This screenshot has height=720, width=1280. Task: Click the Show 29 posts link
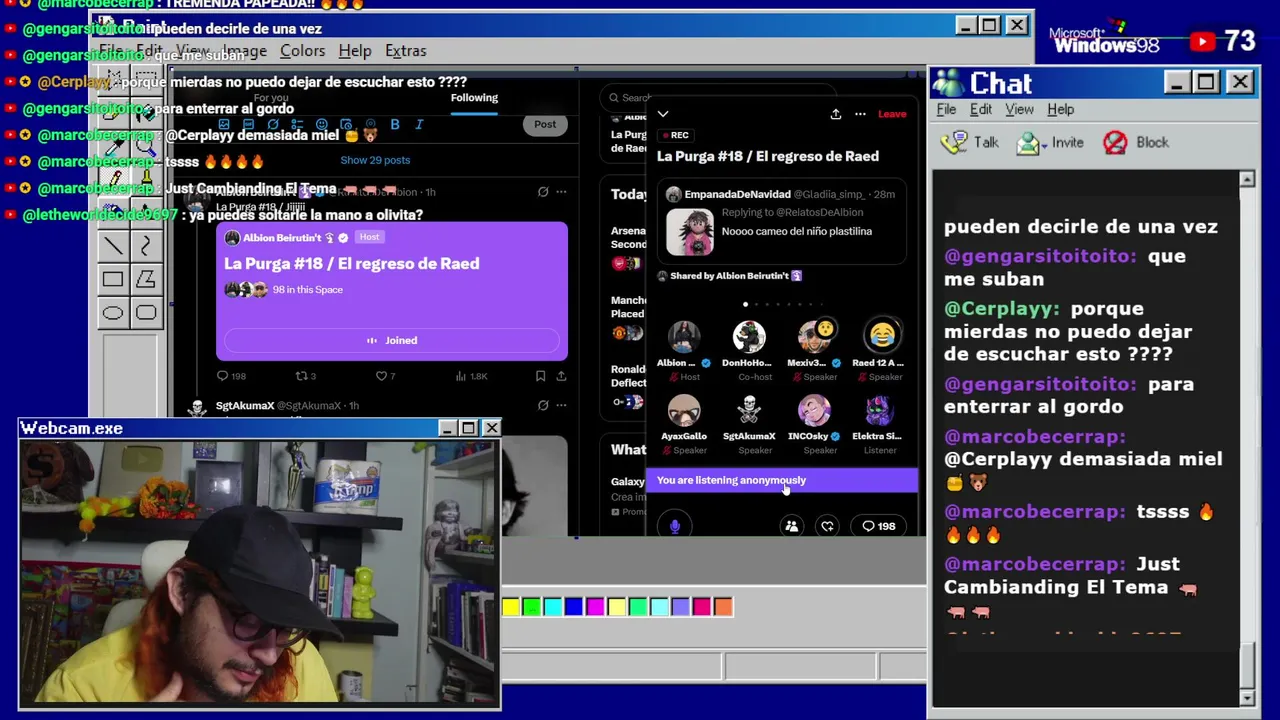375,160
